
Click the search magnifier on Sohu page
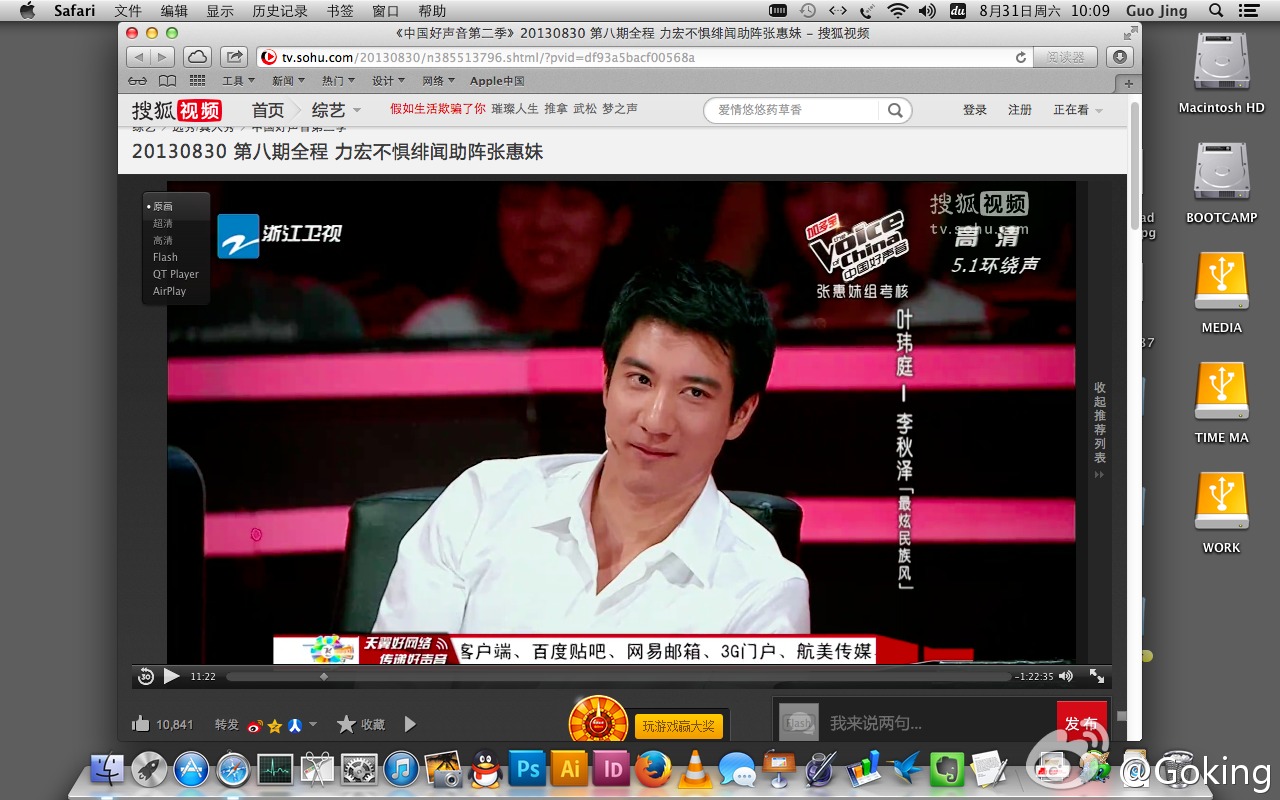coord(895,110)
